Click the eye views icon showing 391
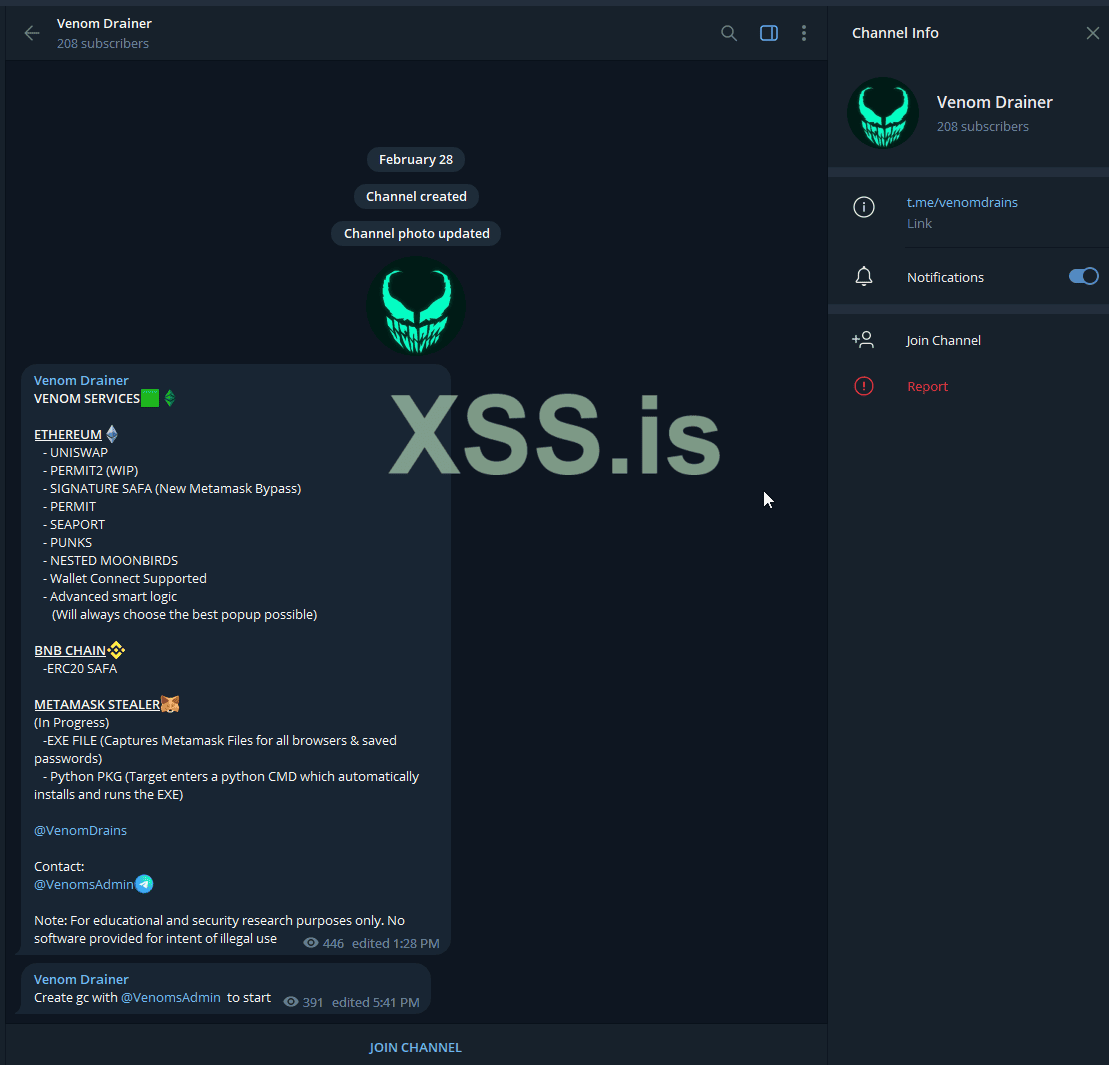Viewport: 1109px width, 1065px height. click(291, 1001)
